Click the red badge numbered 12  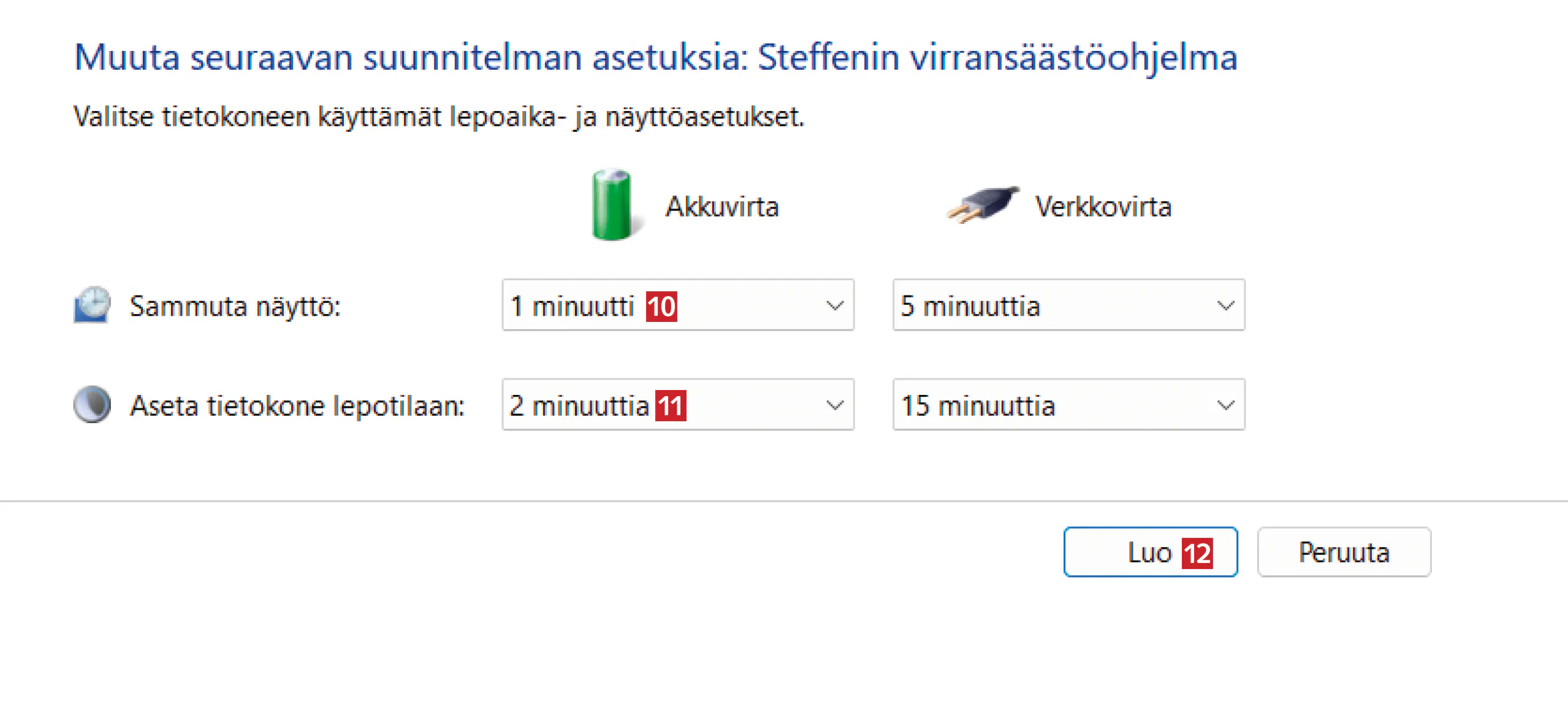tap(1197, 554)
